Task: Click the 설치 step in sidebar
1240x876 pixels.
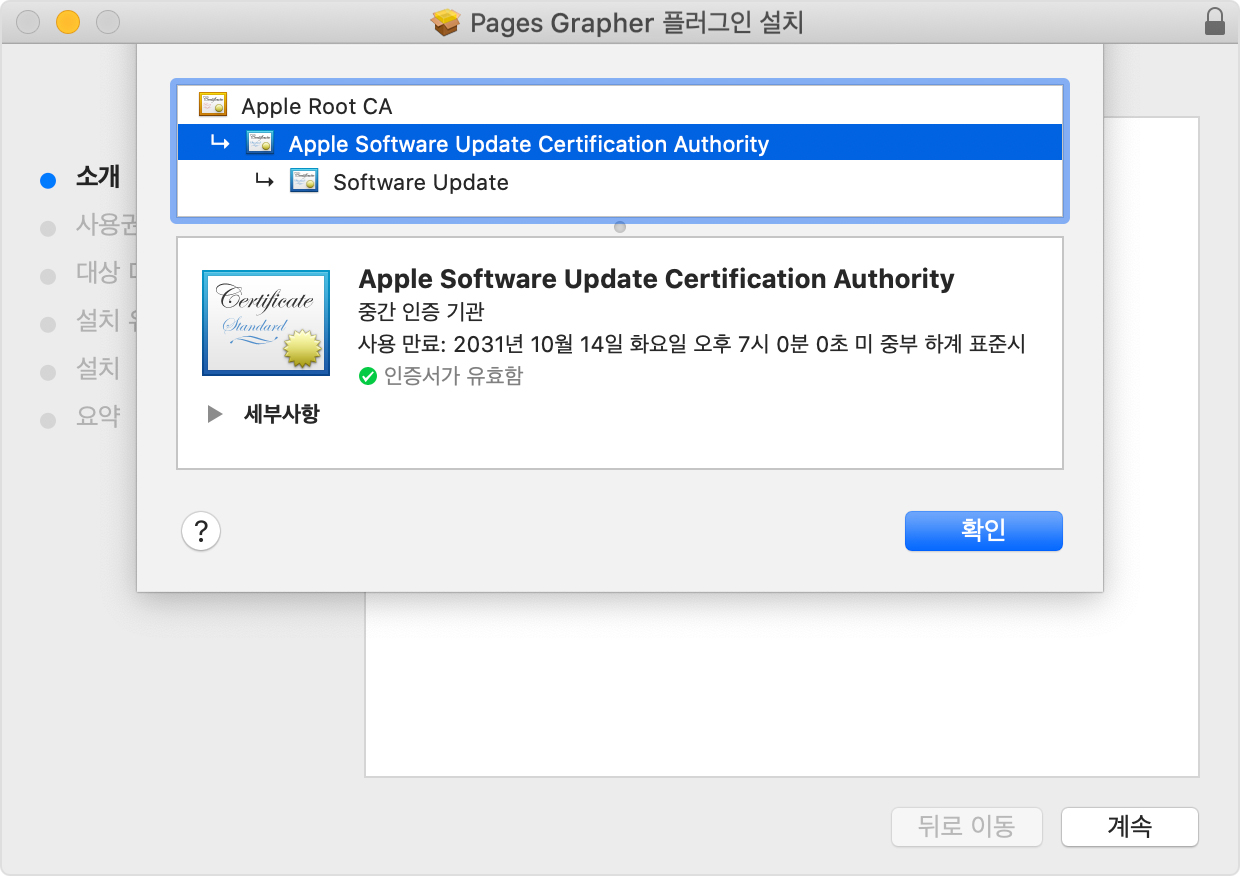Action: (x=98, y=370)
